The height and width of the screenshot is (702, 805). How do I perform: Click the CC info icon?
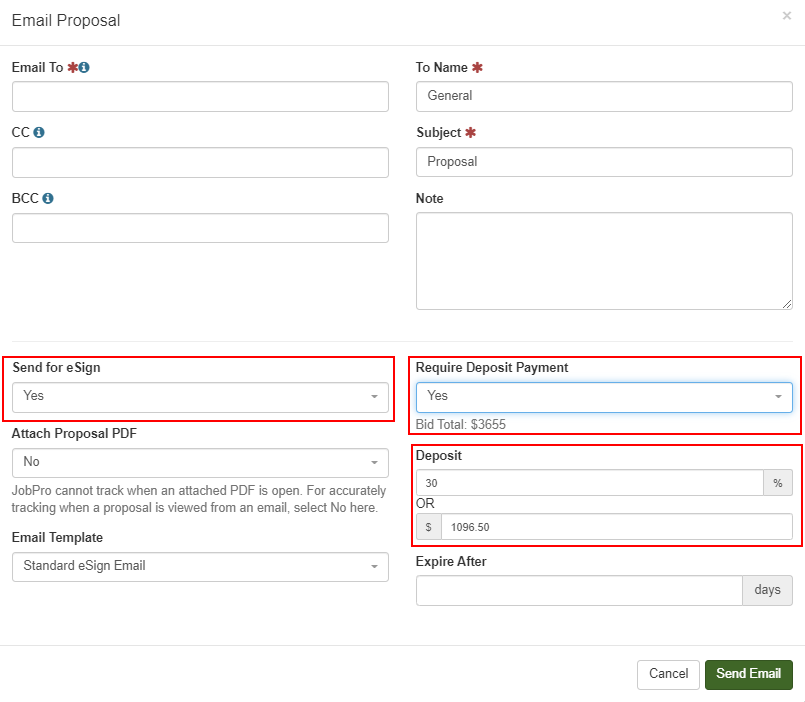click(x=39, y=132)
